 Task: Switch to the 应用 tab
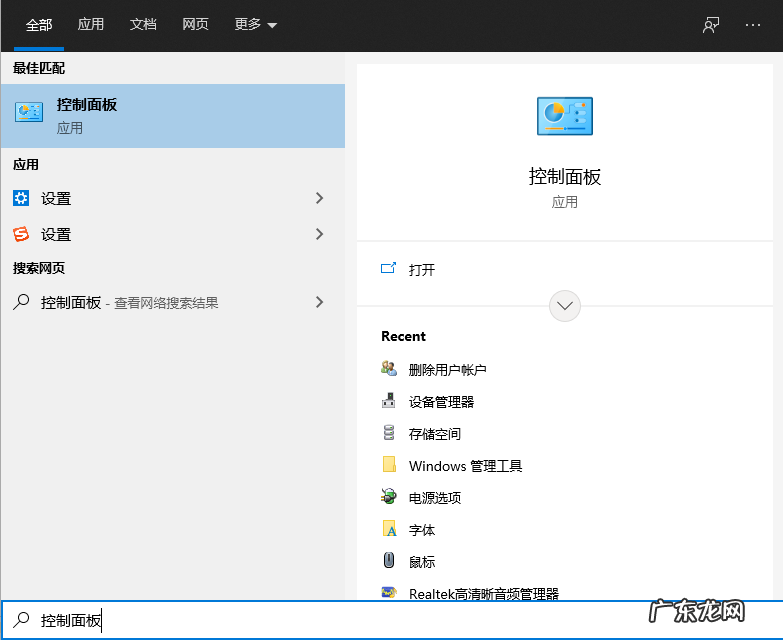(91, 24)
